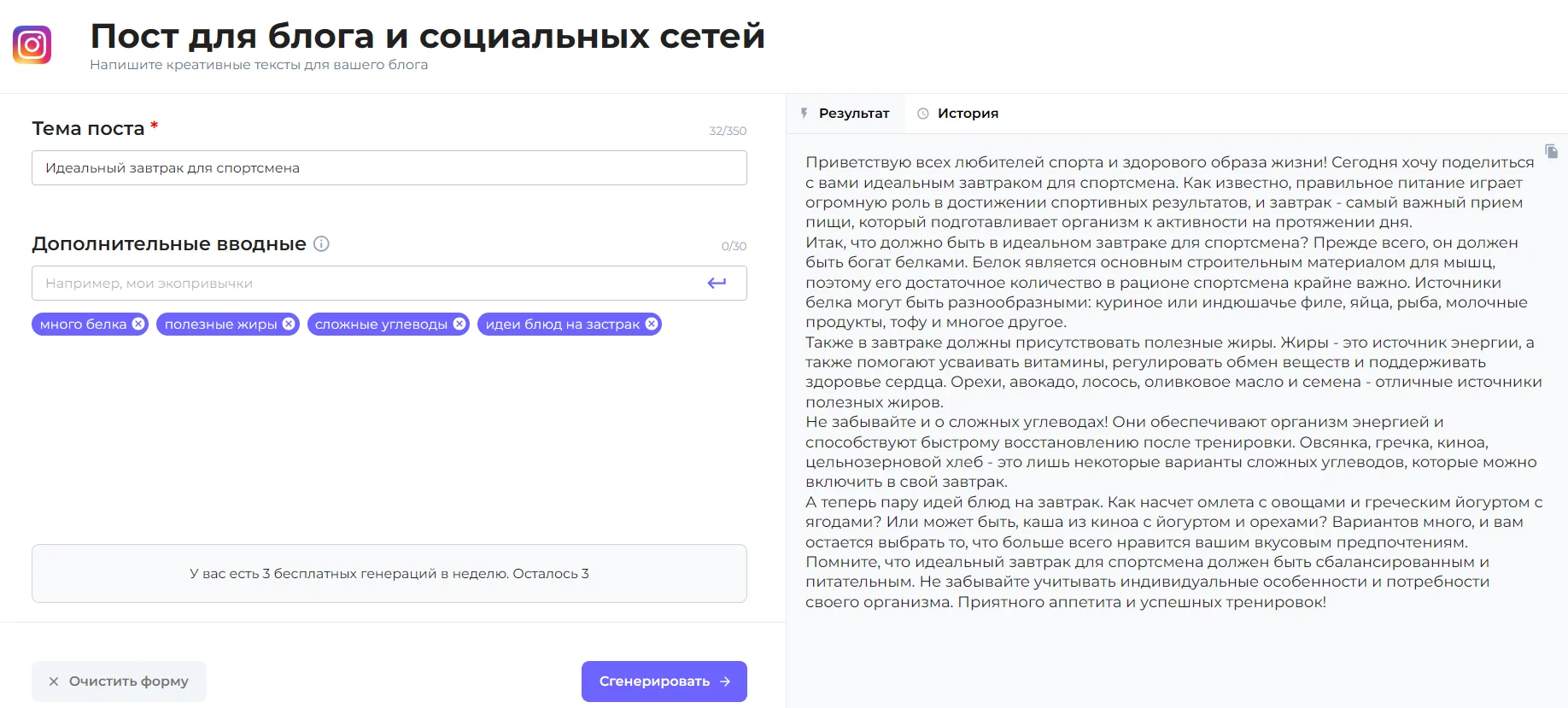Switch to the История tab
The height and width of the screenshot is (708, 1568).
pyautogui.click(x=967, y=114)
